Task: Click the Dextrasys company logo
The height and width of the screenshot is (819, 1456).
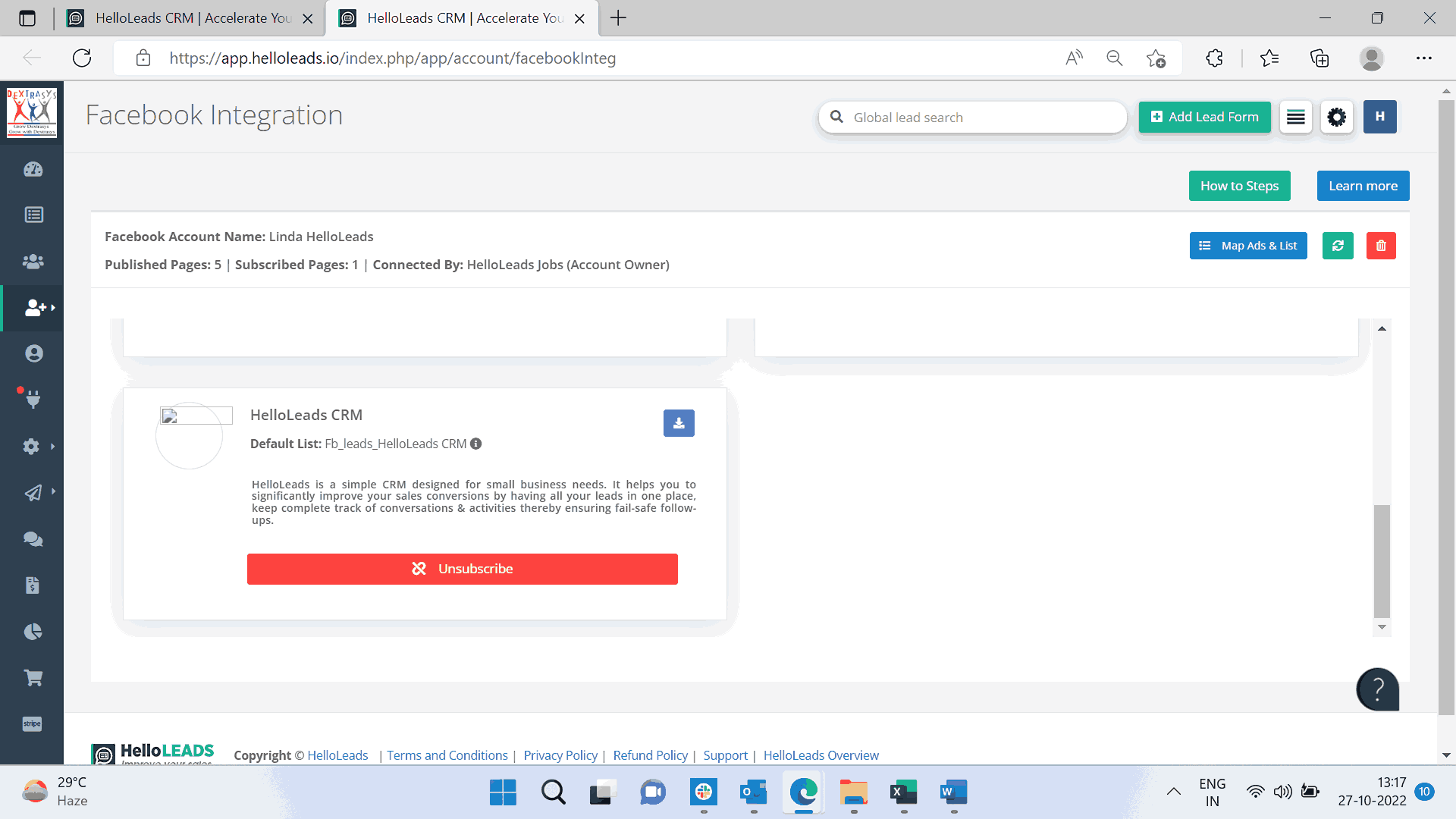Action: tap(32, 112)
